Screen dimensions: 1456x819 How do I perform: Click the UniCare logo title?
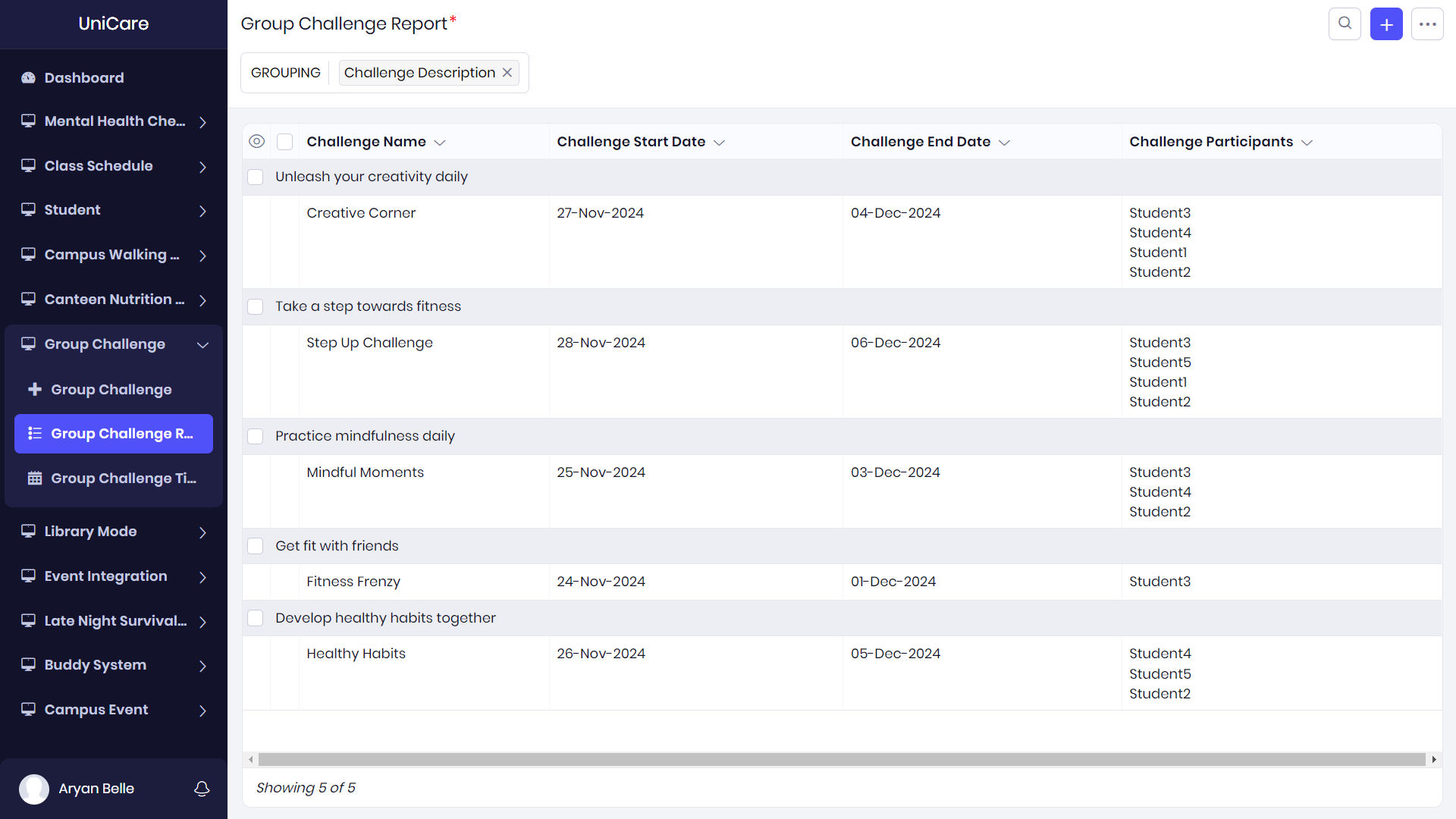[114, 24]
